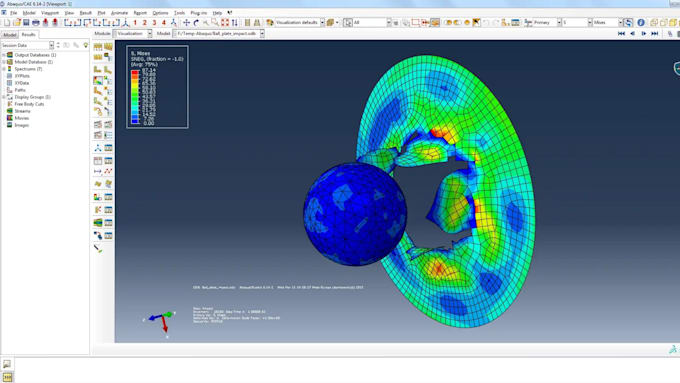Click the command line interface icon
Screen dimensions: 680x383
(7, 377)
